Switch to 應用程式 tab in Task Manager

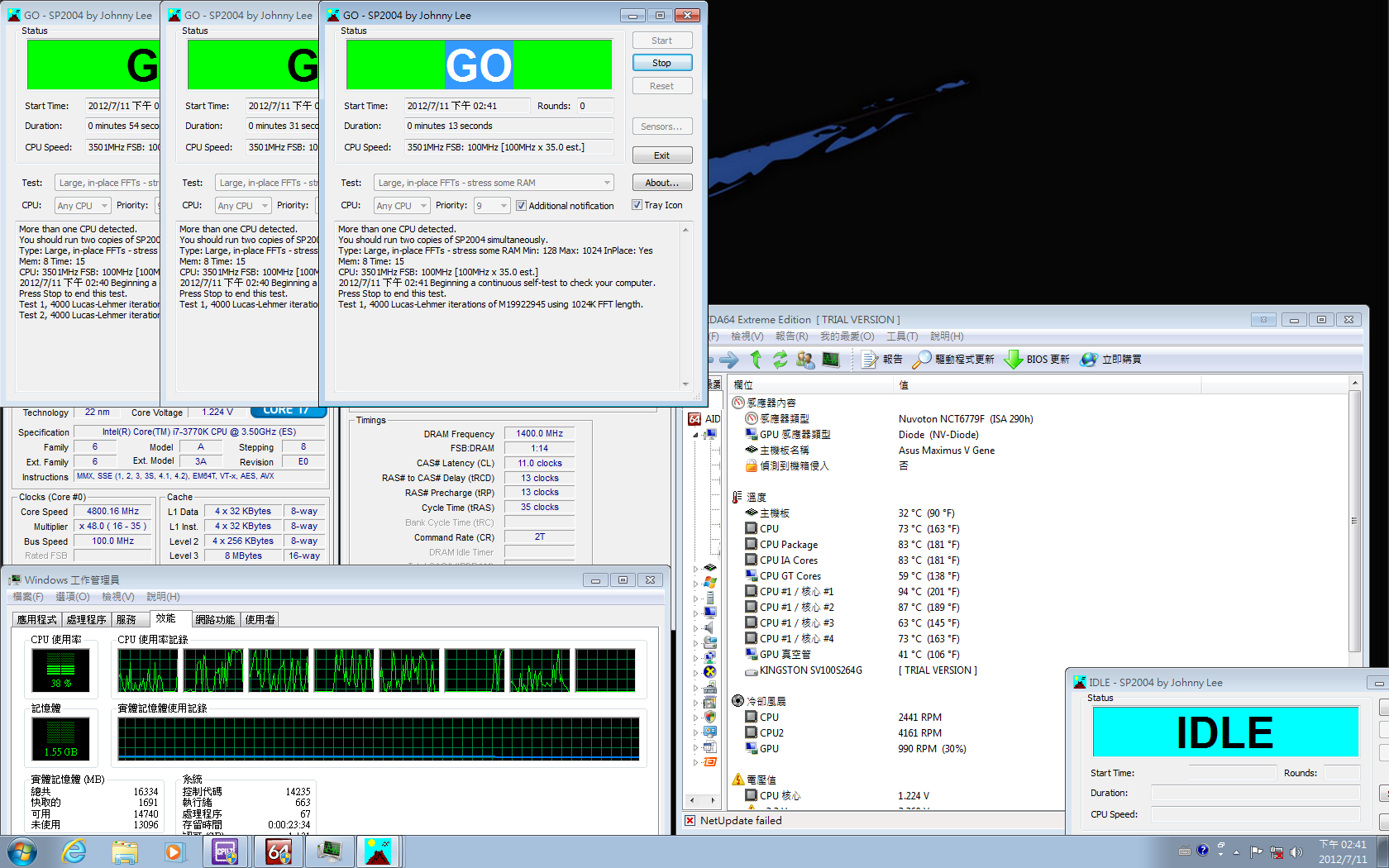(36, 619)
